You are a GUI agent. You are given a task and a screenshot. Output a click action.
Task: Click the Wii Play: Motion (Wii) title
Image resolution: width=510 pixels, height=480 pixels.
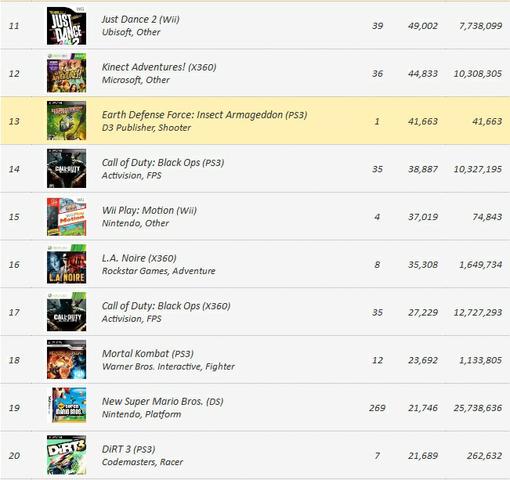[x=149, y=210]
